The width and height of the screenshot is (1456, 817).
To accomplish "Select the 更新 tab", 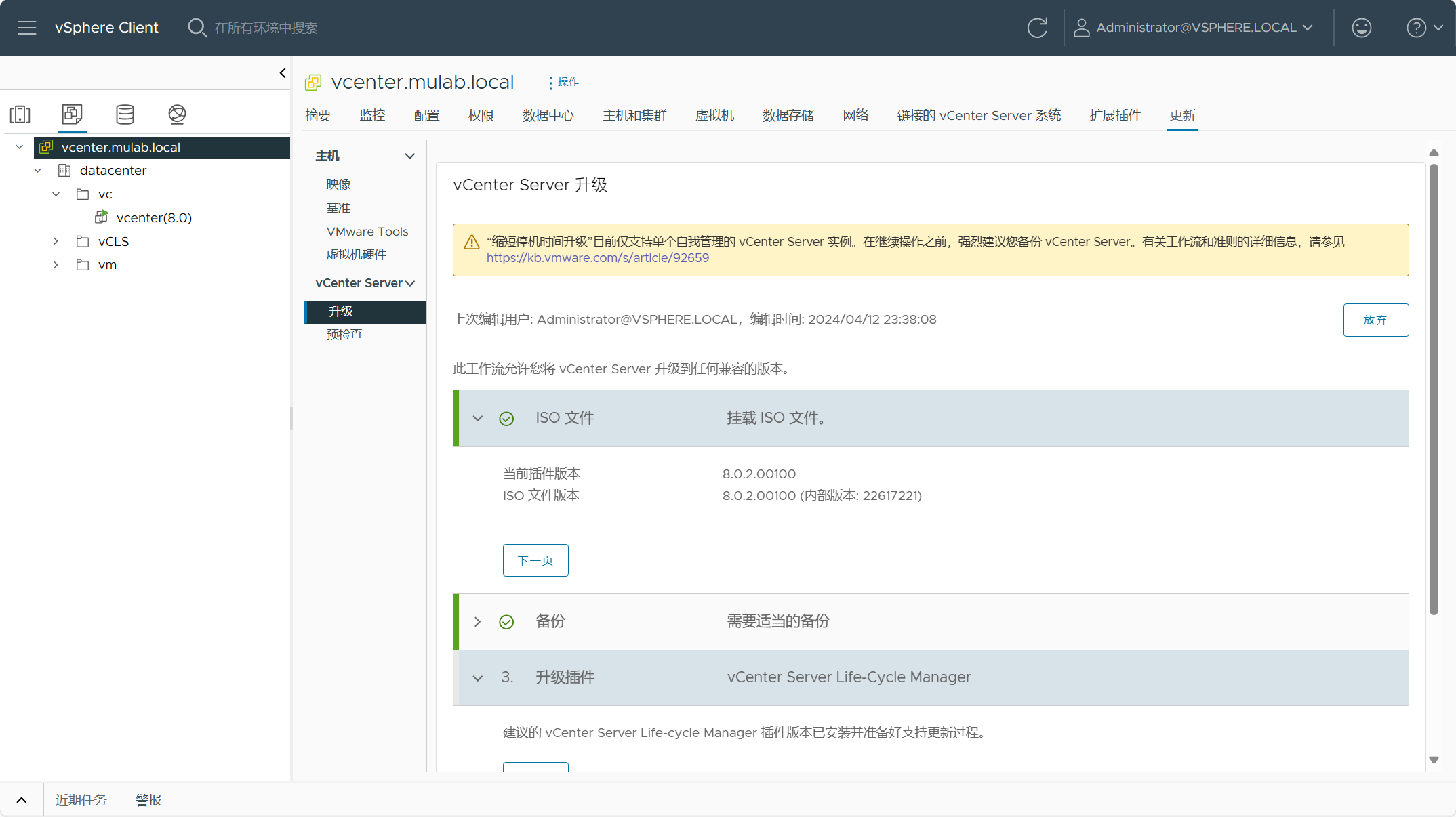I will (1183, 115).
